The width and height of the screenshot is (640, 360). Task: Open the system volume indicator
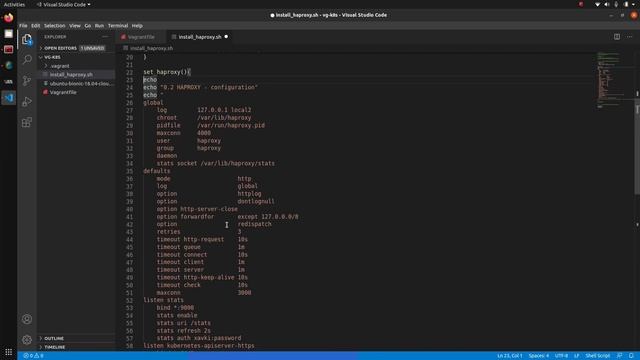607,4
